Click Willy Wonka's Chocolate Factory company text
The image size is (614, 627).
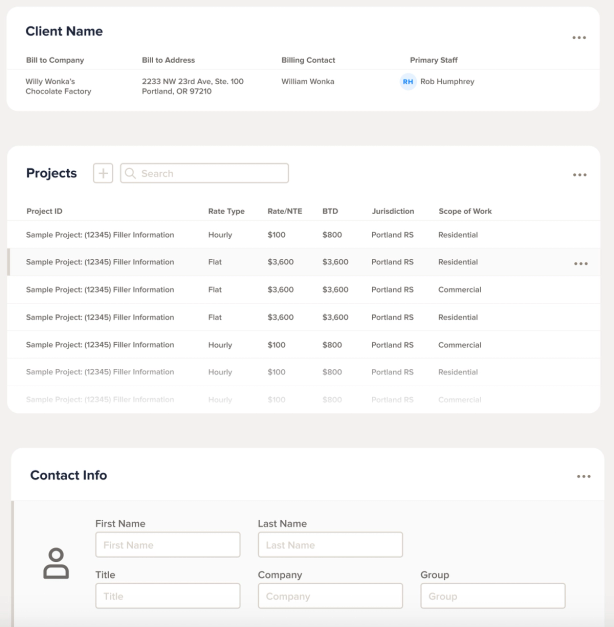click(58, 86)
